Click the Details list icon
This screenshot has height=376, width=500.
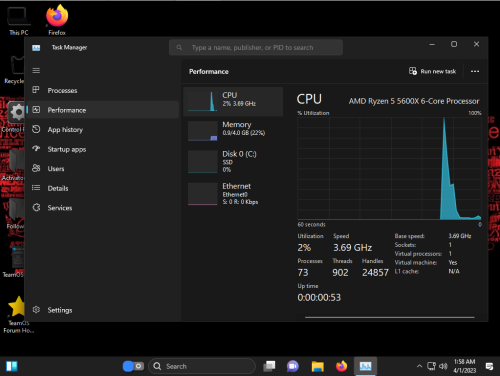[x=36, y=188]
